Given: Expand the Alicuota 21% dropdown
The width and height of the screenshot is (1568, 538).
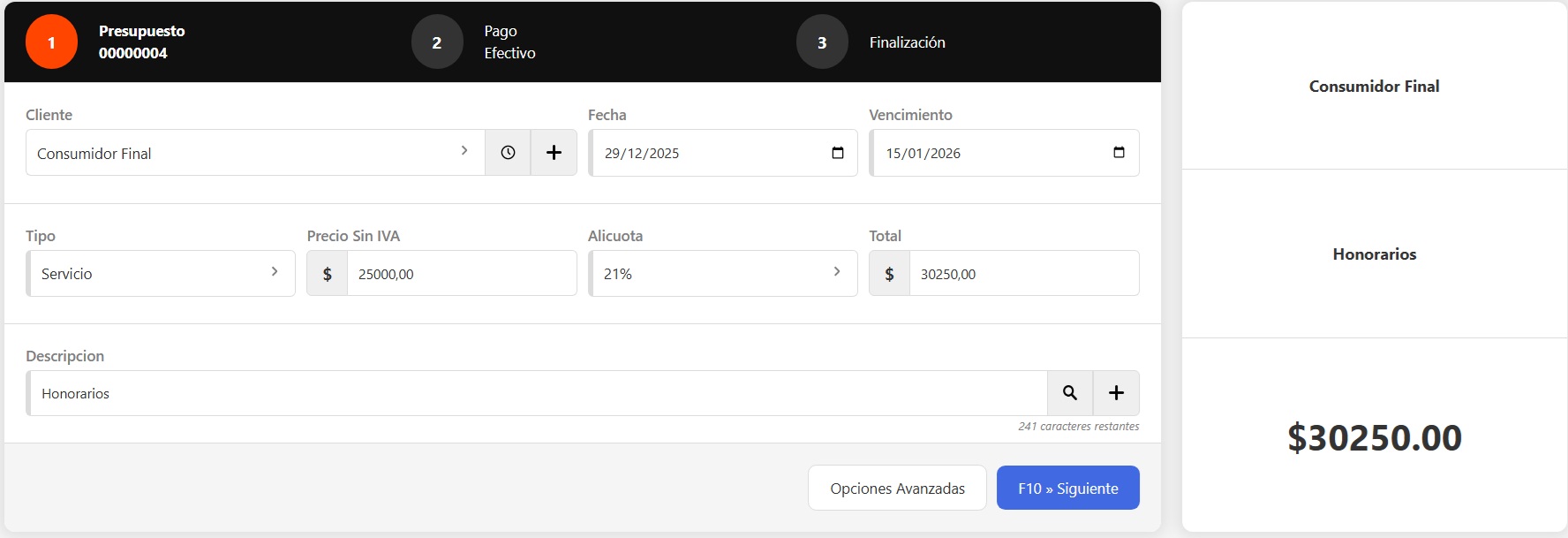Looking at the screenshot, I should (x=722, y=274).
